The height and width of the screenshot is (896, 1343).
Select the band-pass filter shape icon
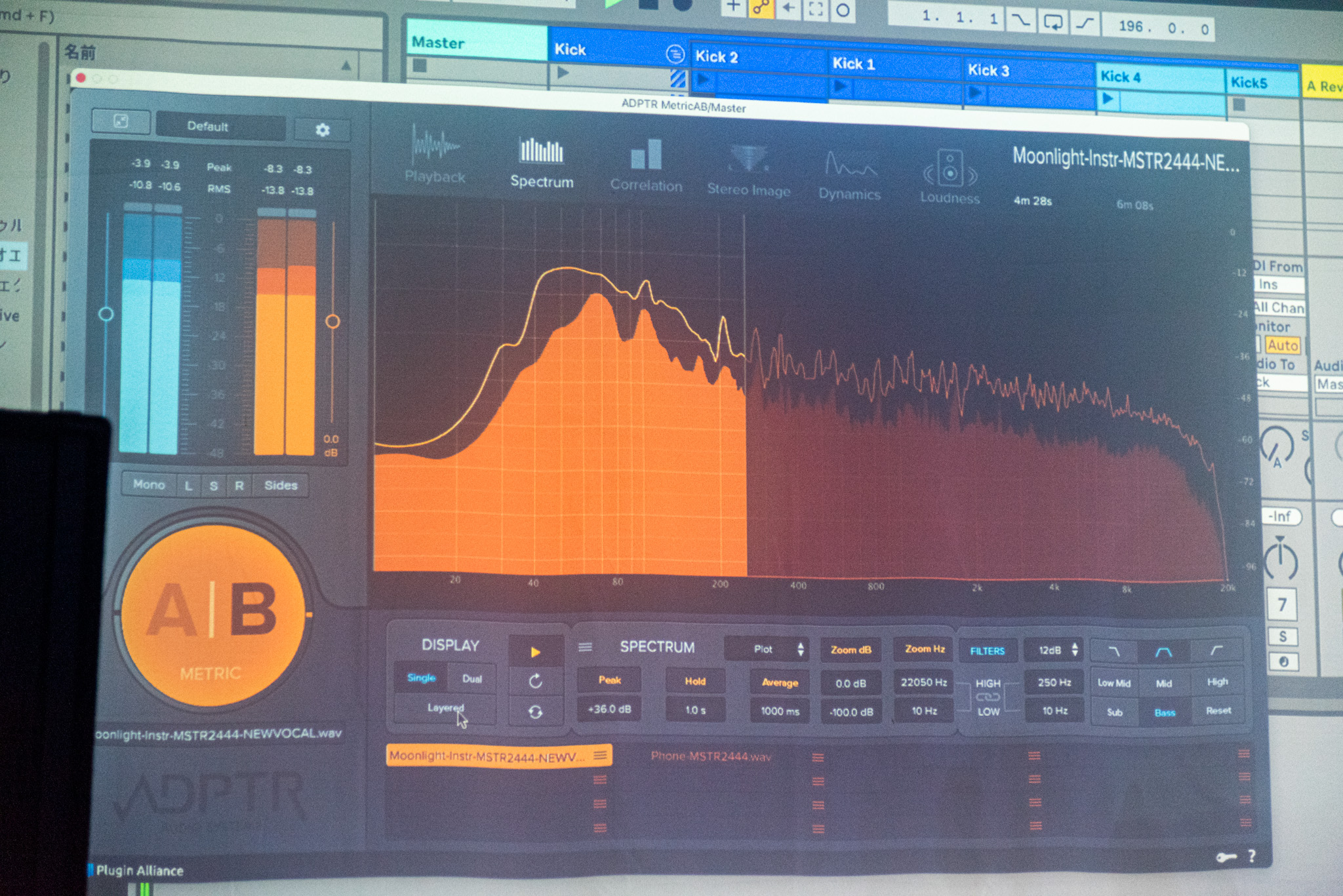pos(1164,652)
